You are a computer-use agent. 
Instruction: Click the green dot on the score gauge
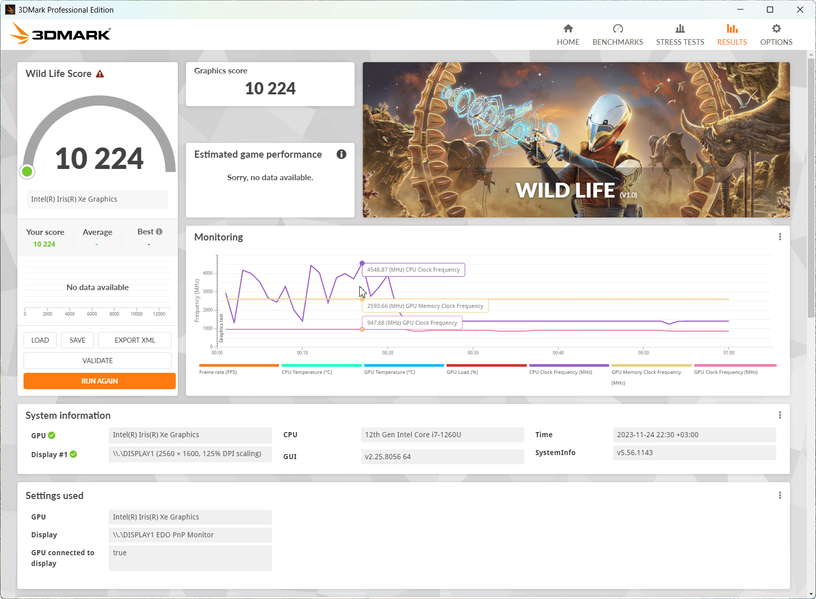[27, 171]
